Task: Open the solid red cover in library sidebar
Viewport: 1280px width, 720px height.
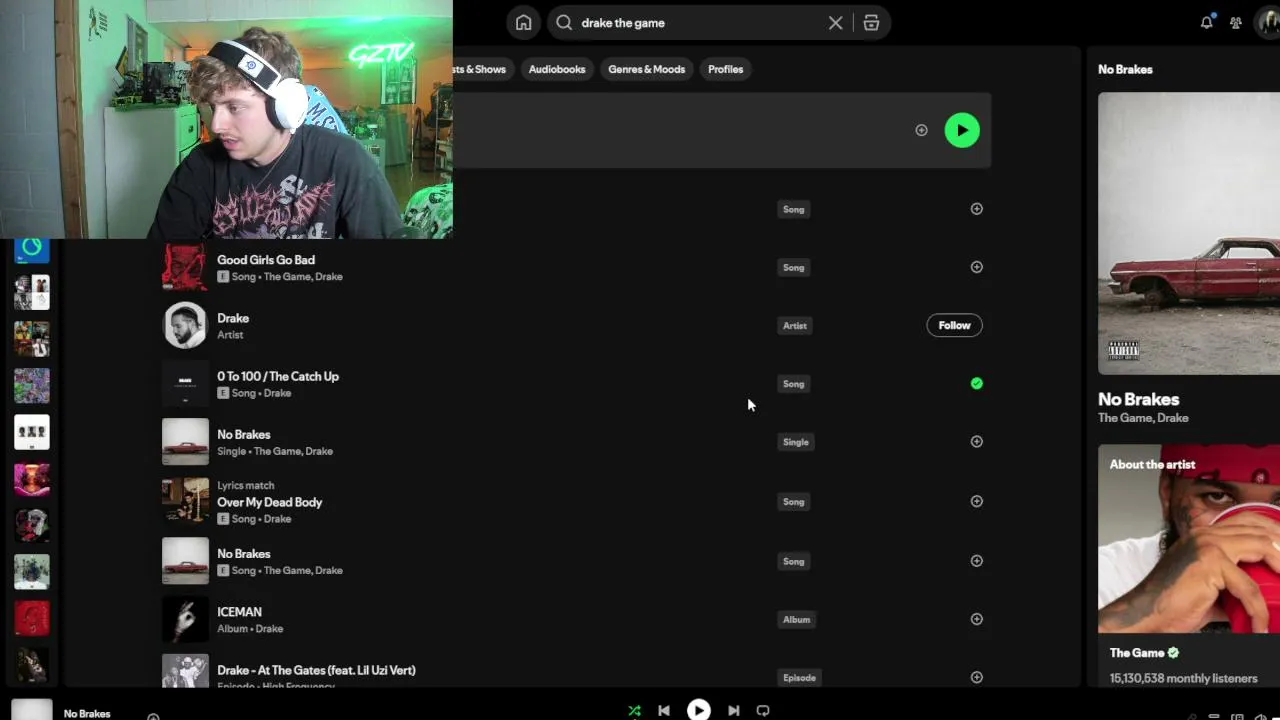Action: point(32,618)
